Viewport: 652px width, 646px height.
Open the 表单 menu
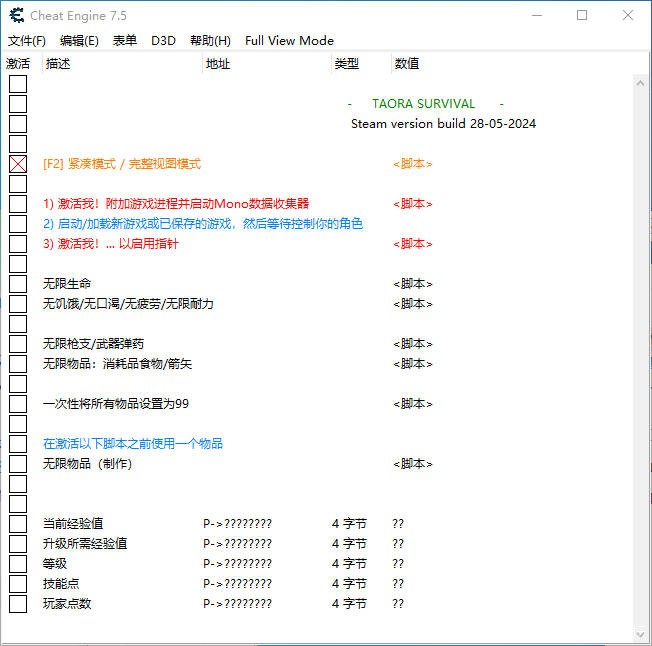pos(125,41)
